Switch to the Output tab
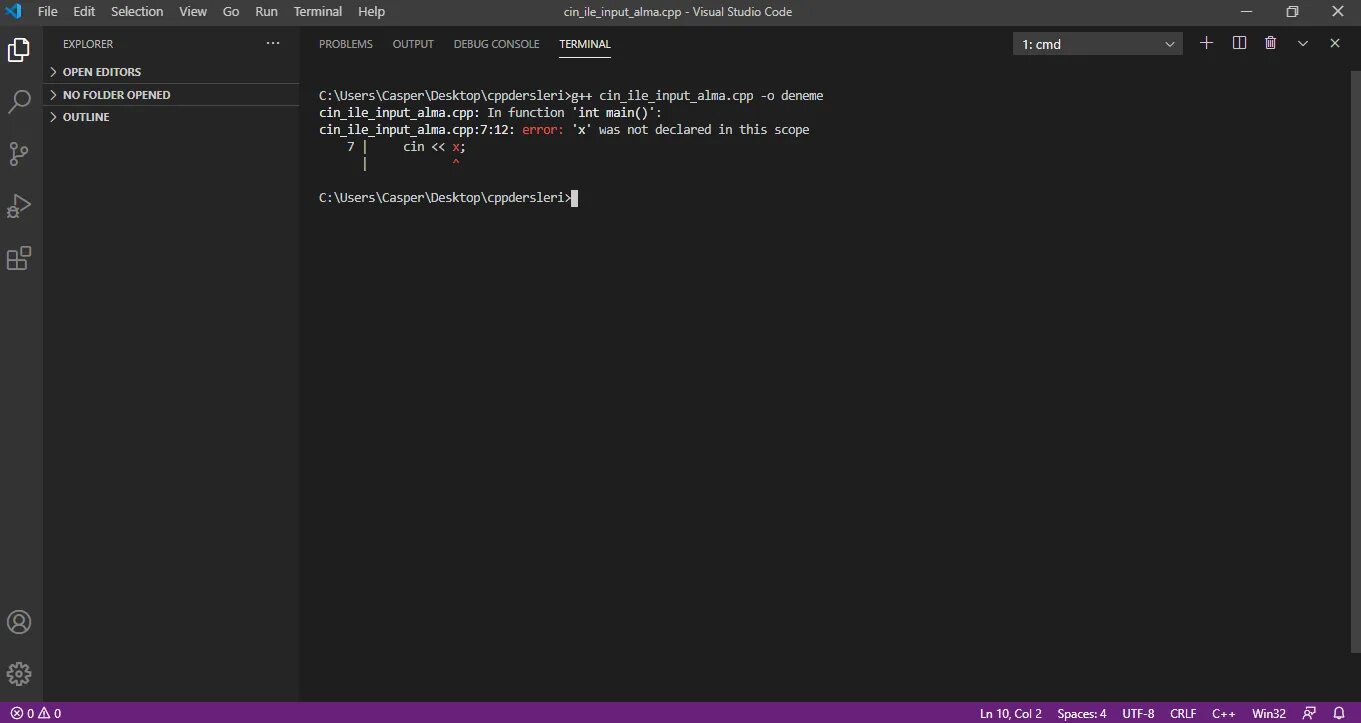 click(413, 44)
